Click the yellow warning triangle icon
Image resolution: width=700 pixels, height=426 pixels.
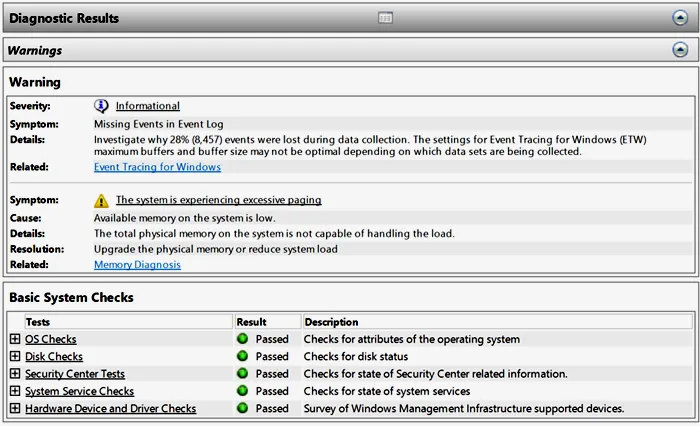pyautogui.click(x=101, y=200)
